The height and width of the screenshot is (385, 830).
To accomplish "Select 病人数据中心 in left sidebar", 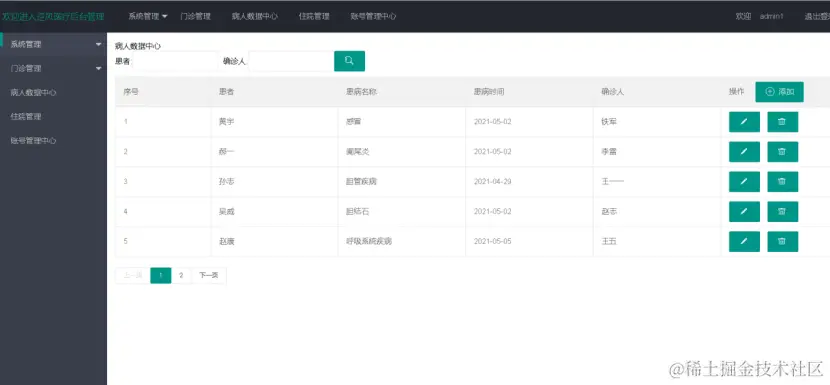I will pos(33,93).
